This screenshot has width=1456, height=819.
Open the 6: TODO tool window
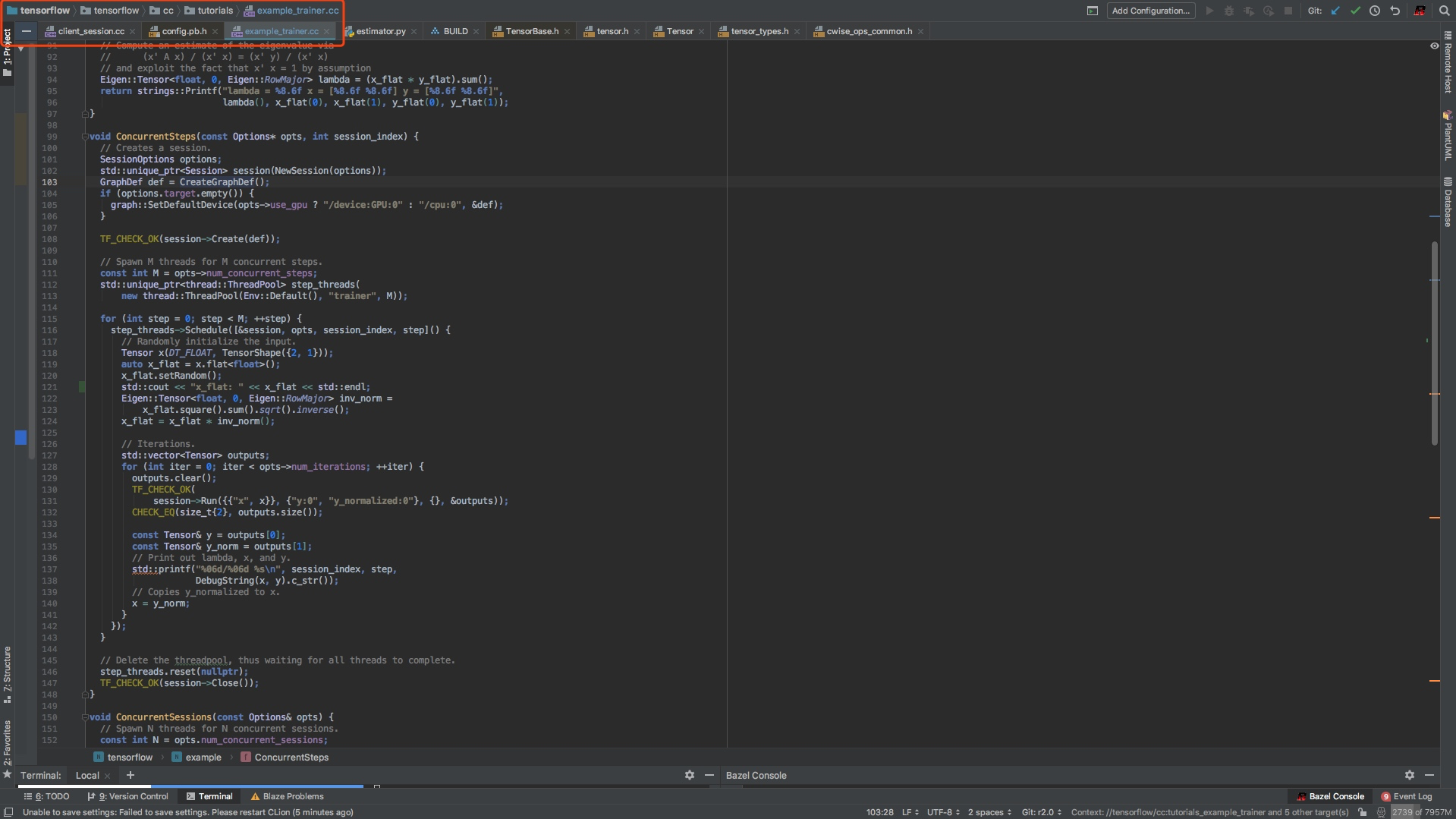pyautogui.click(x=47, y=796)
